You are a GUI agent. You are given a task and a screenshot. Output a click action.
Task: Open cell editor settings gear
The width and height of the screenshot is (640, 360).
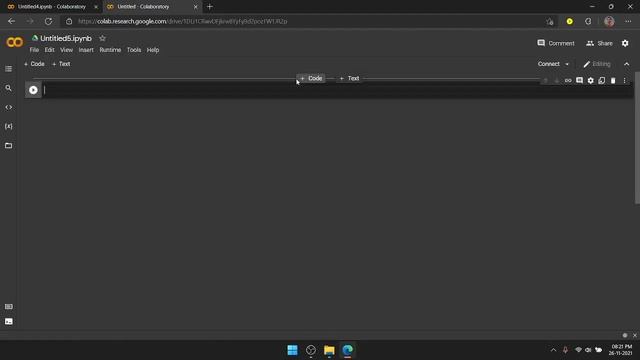(x=591, y=81)
